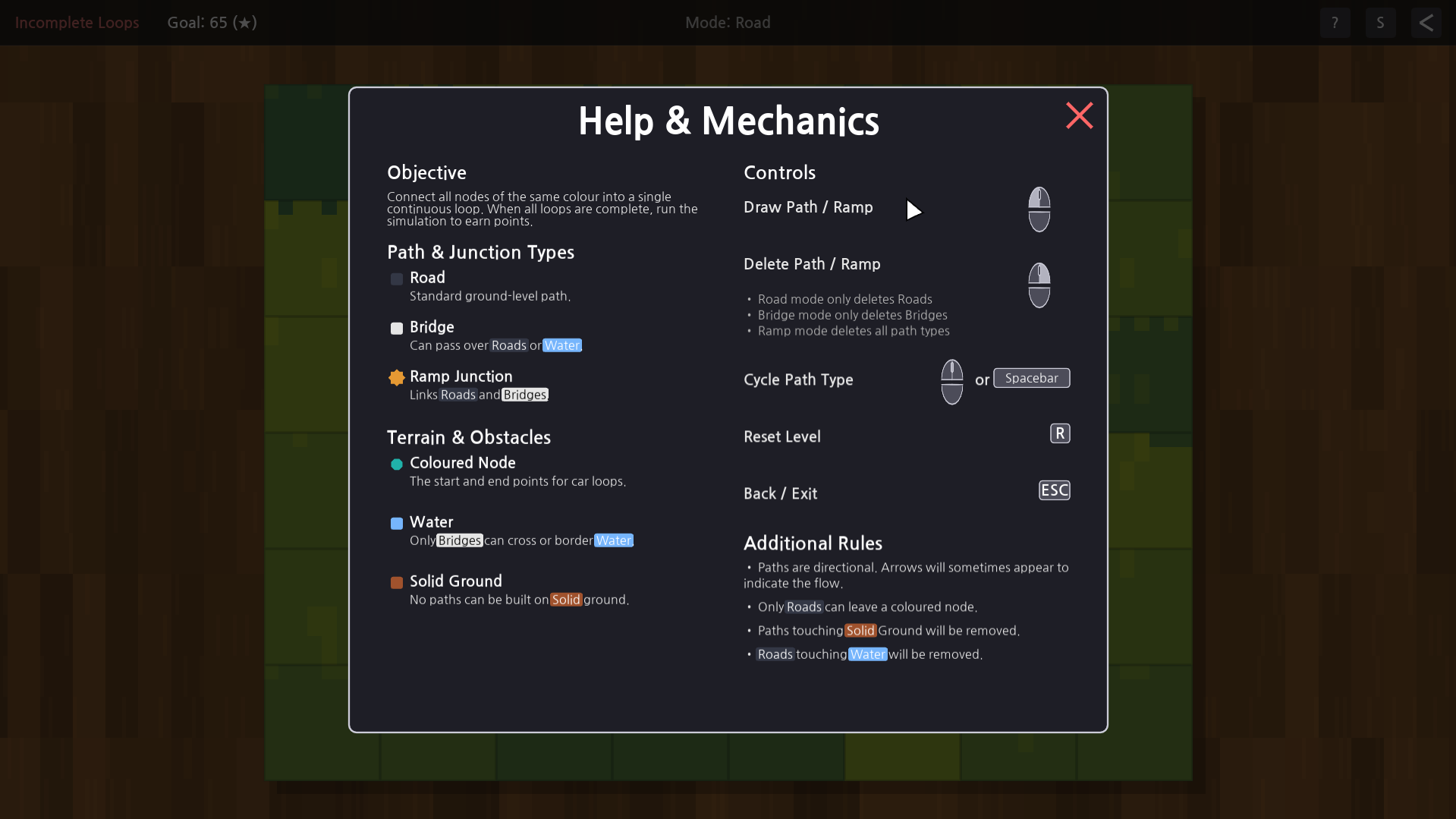The width and height of the screenshot is (1456, 819).
Task: Click the Reset Level label
Action: (781, 436)
